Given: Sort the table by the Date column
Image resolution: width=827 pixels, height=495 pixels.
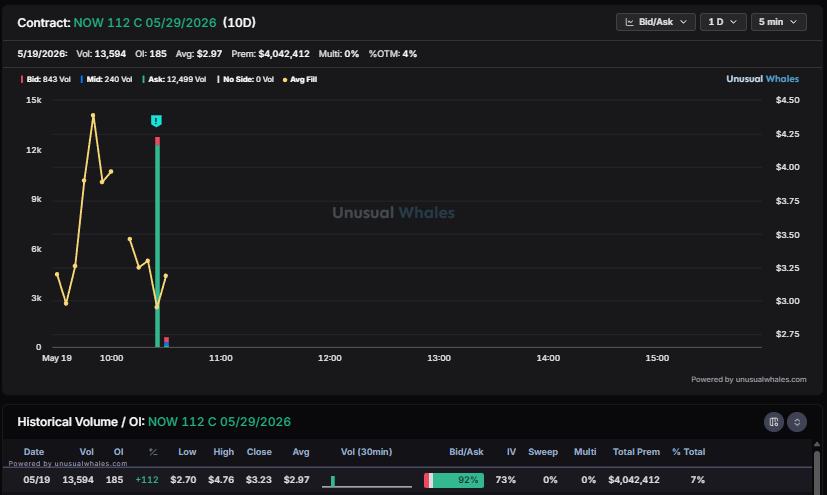Looking at the screenshot, I should pyautogui.click(x=34, y=452).
